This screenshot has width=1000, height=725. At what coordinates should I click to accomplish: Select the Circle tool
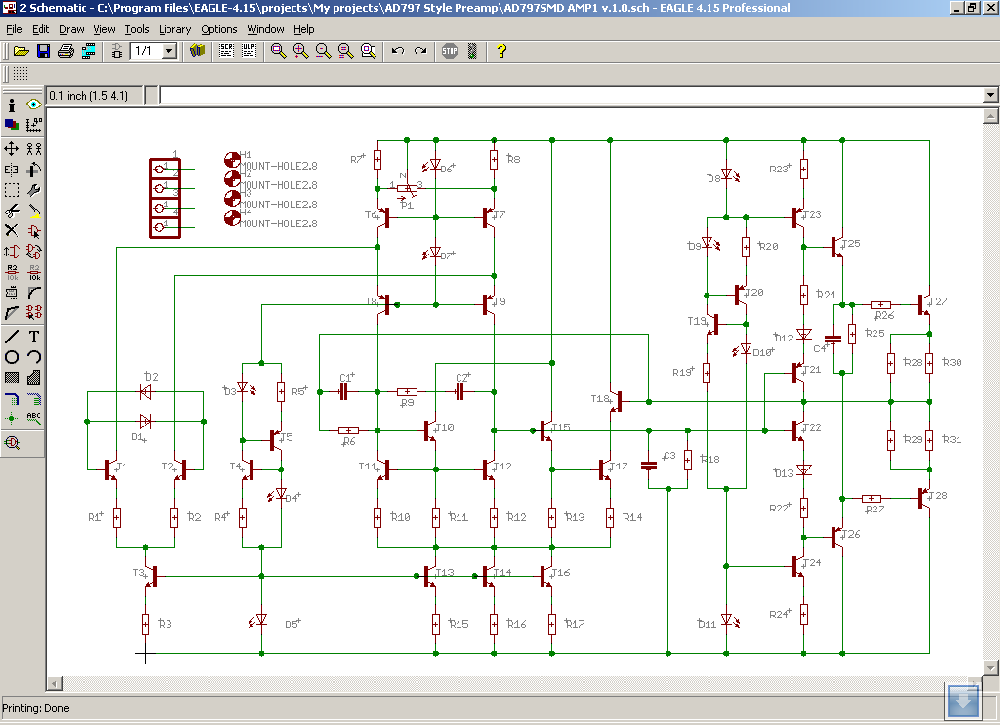click(x=11, y=356)
